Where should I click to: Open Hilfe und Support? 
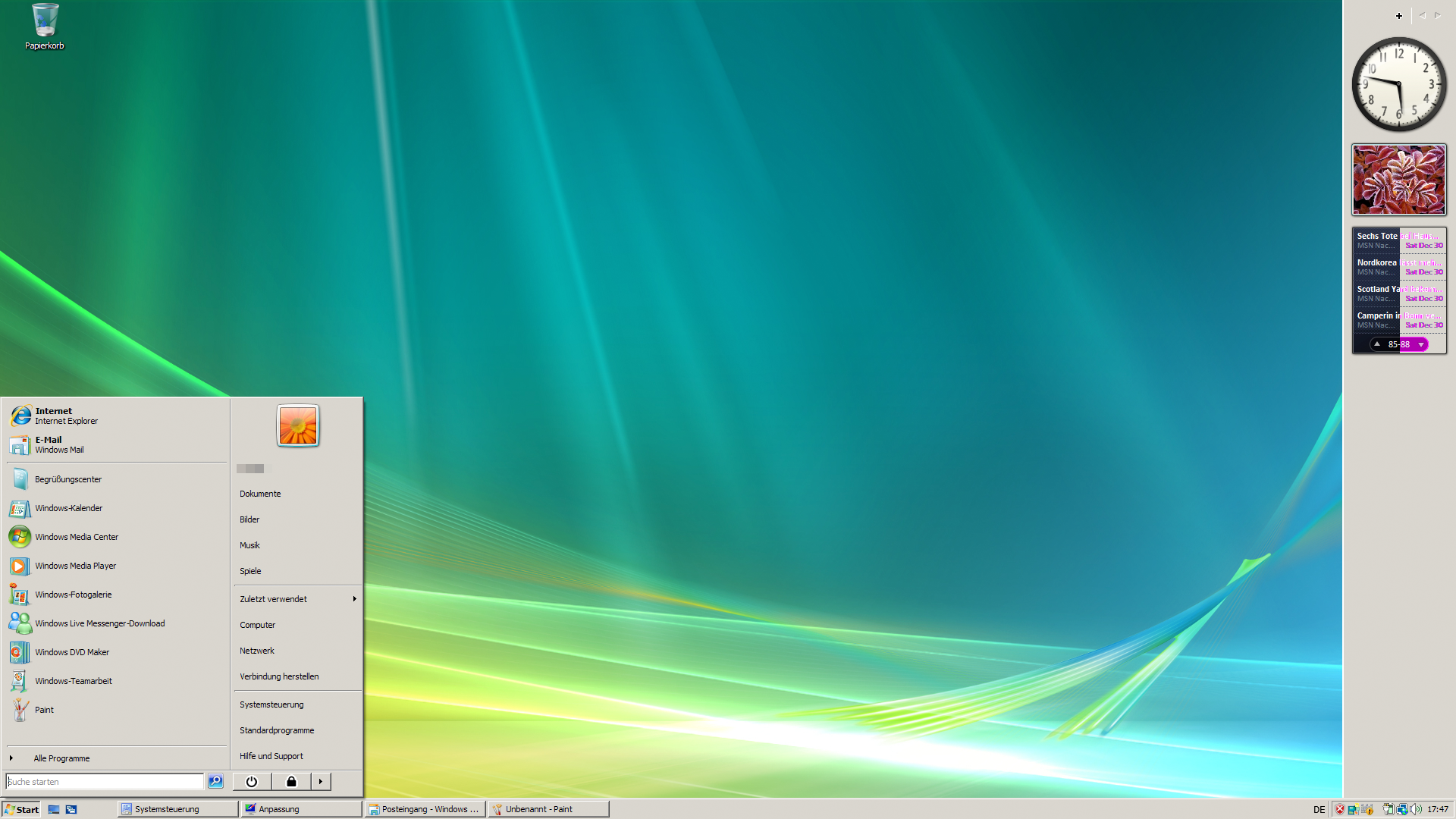point(298,756)
